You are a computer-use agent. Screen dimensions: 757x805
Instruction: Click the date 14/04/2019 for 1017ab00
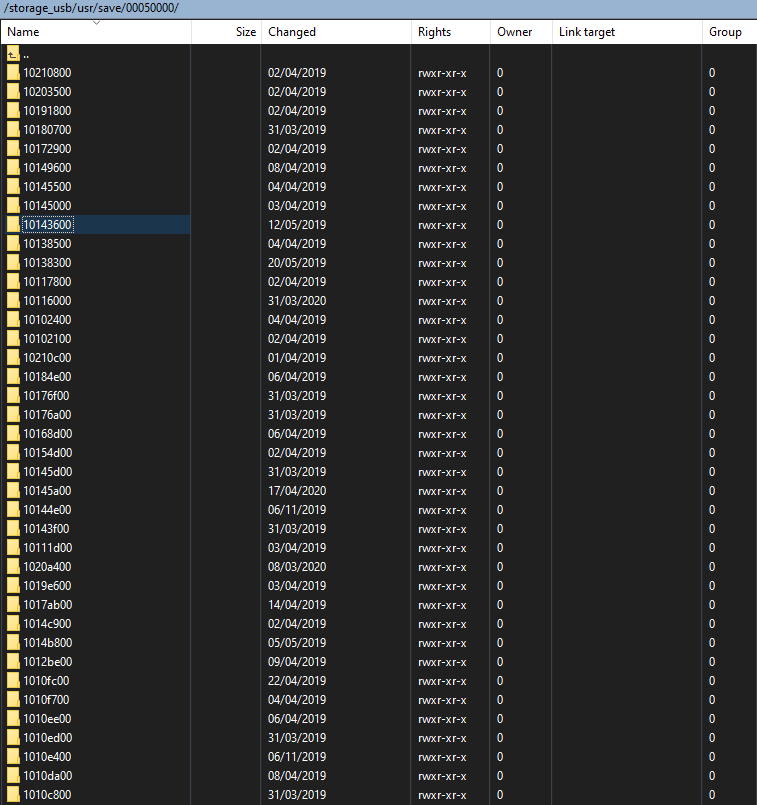pyautogui.click(x=297, y=605)
